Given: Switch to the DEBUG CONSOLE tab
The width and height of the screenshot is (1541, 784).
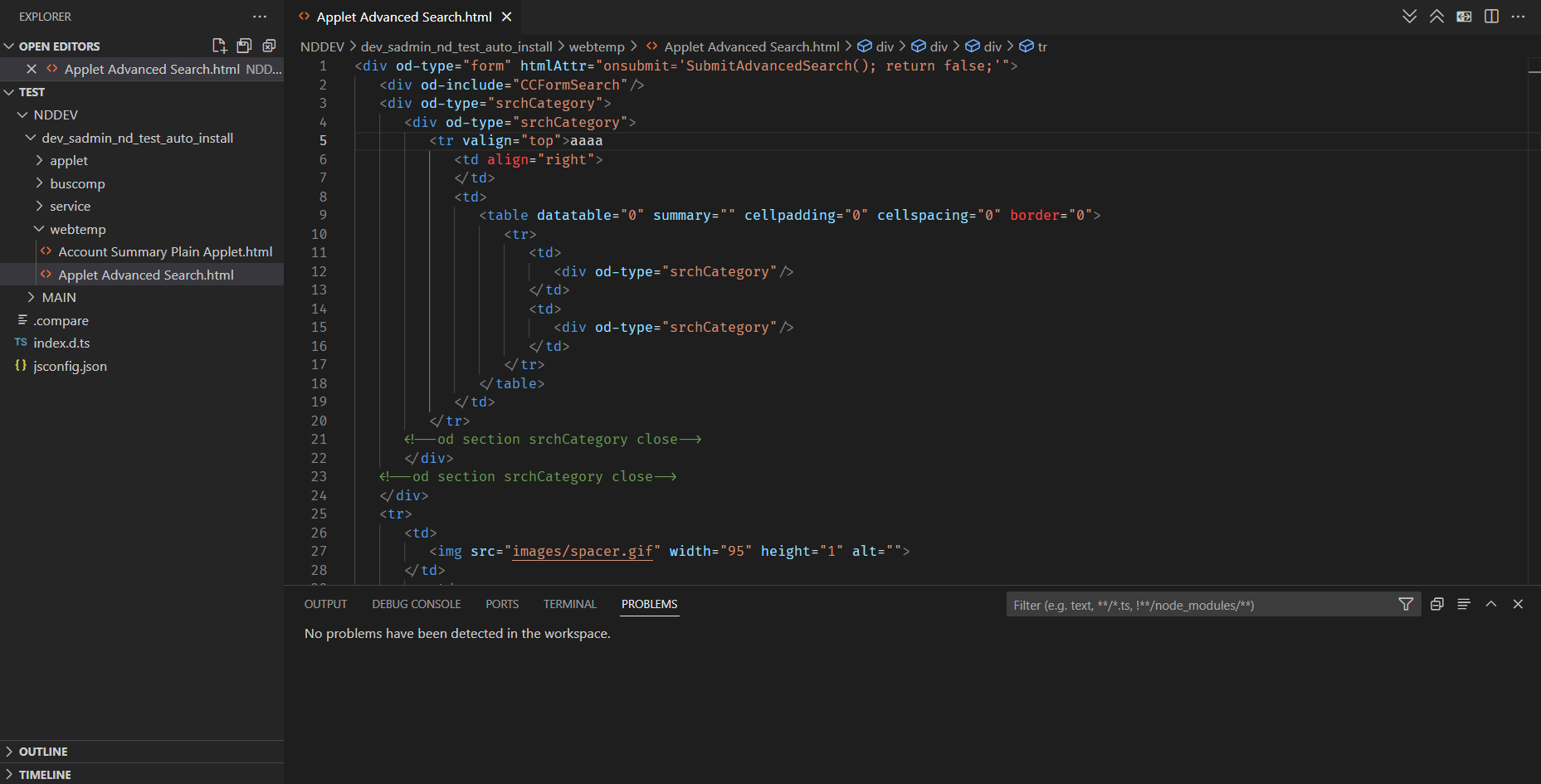Looking at the screenshot, I should tap(416, 604).
